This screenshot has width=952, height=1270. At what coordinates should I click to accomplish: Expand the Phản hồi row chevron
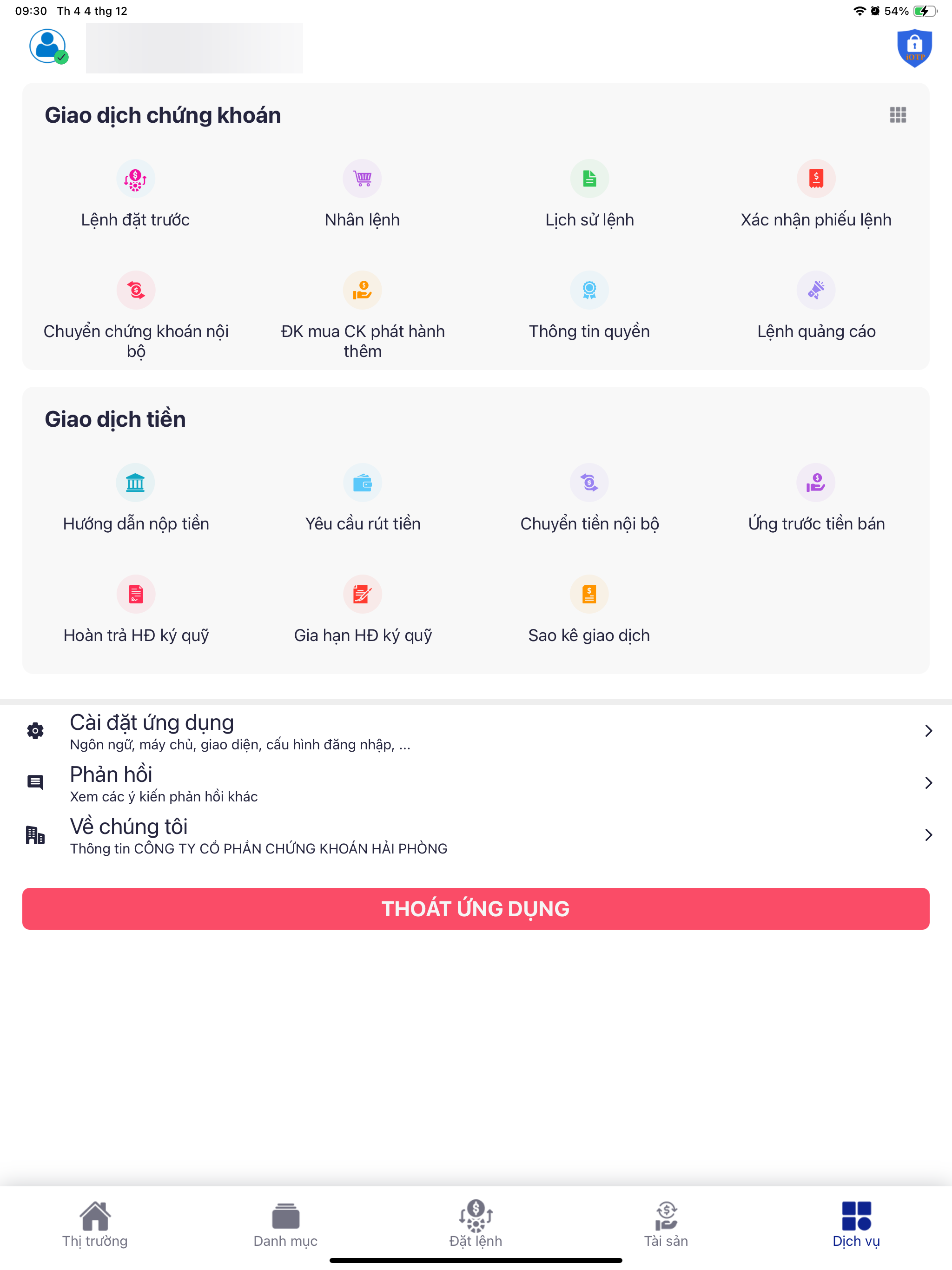pos(928,782)
